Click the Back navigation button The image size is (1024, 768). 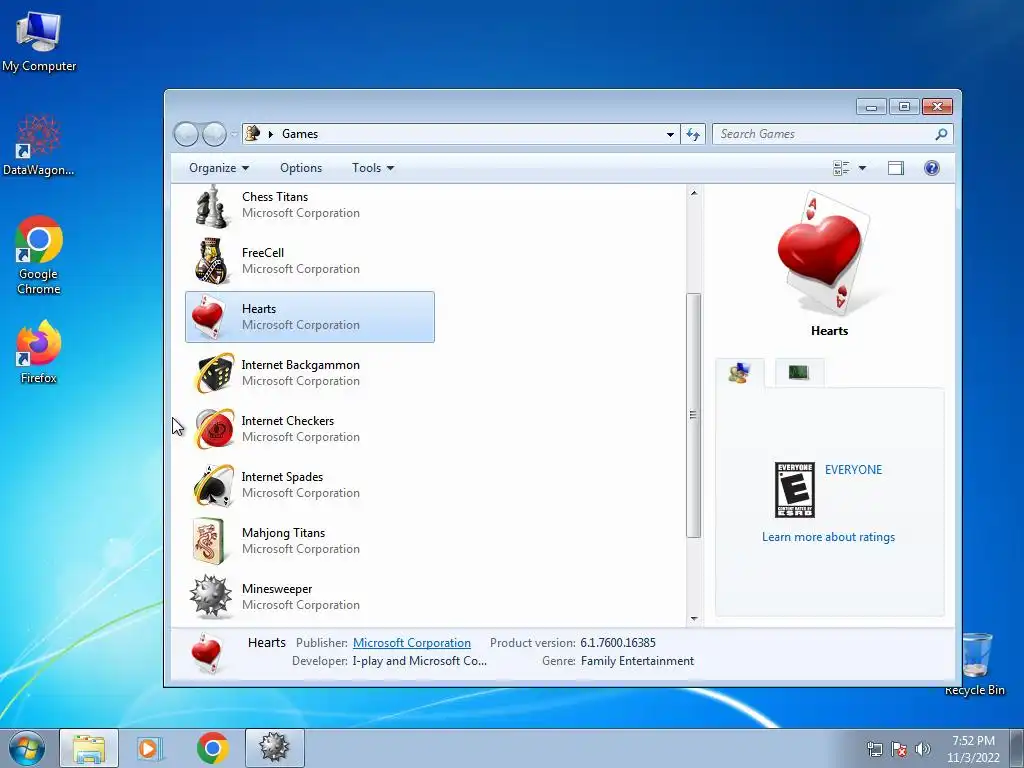(x=185, y=134)
